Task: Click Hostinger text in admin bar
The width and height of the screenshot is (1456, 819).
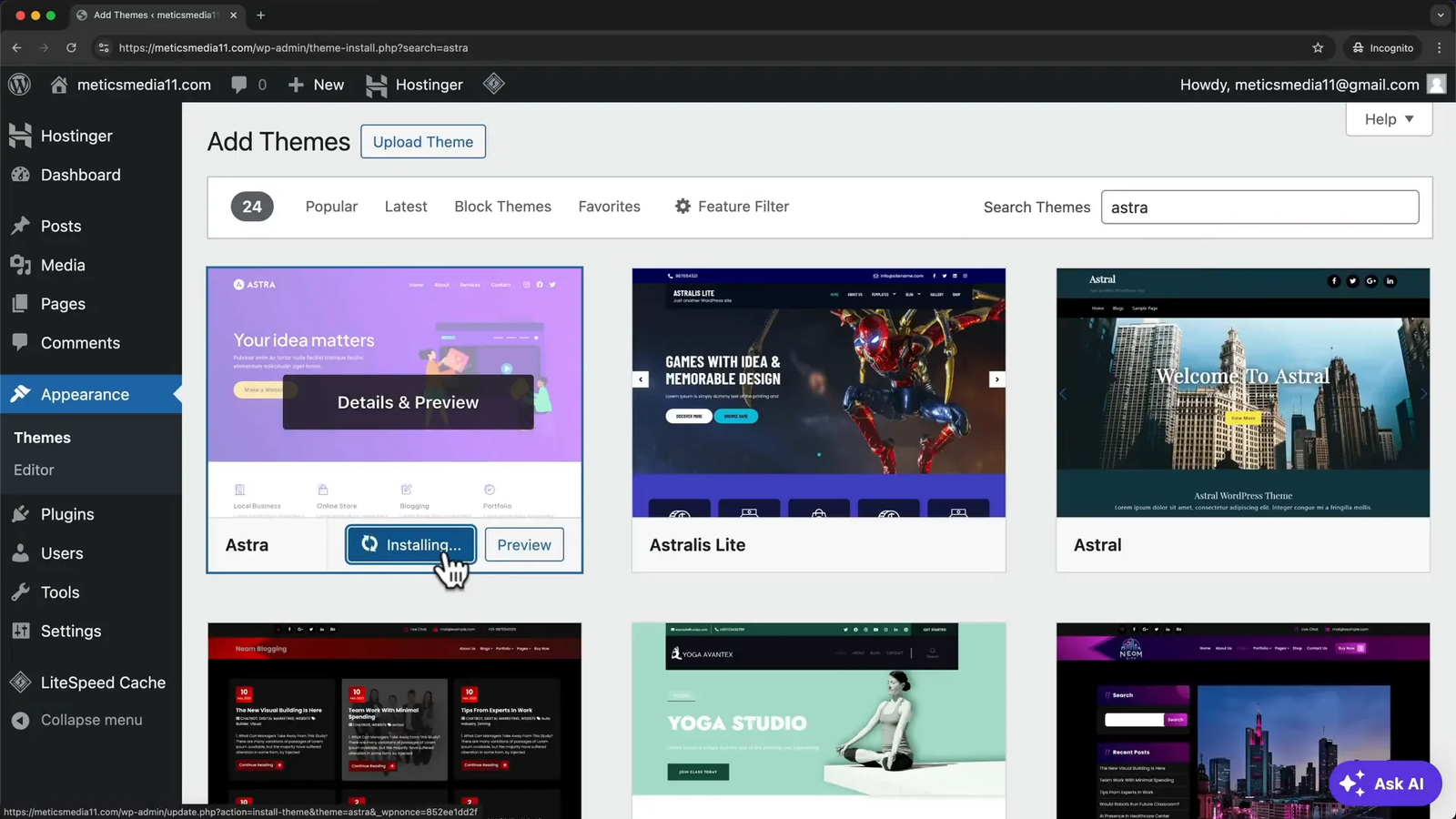Action: pos(429,85)
